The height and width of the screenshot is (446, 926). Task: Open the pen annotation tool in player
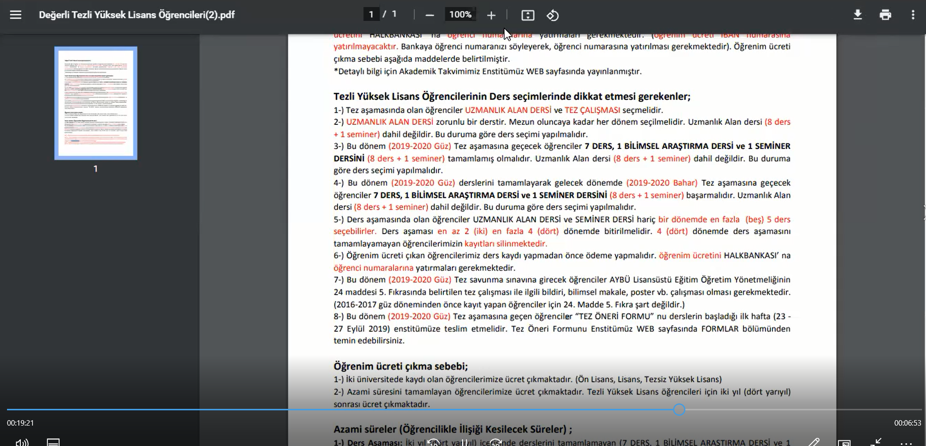click(x=815, y=442)
